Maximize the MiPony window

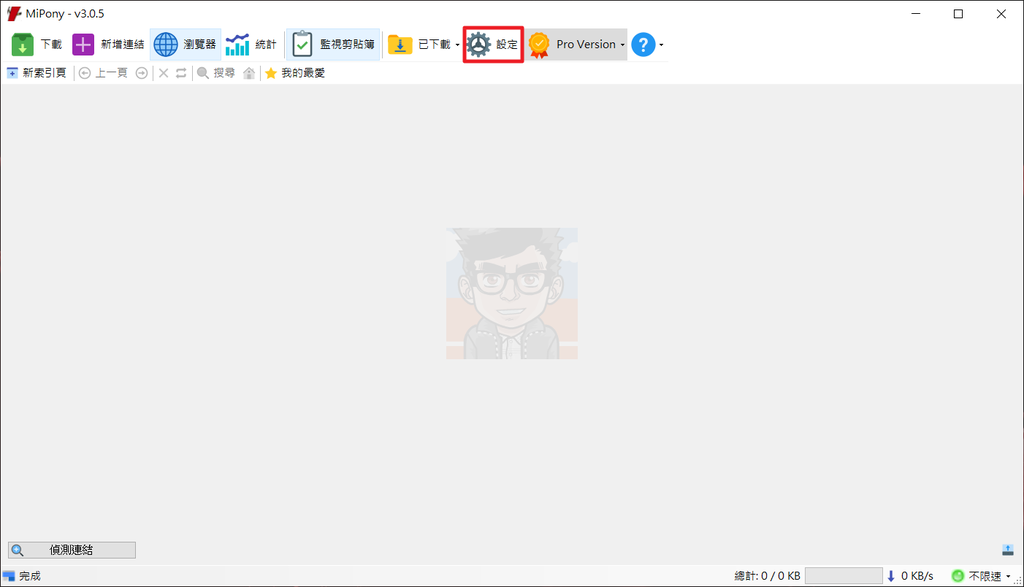tap(958, 14)
